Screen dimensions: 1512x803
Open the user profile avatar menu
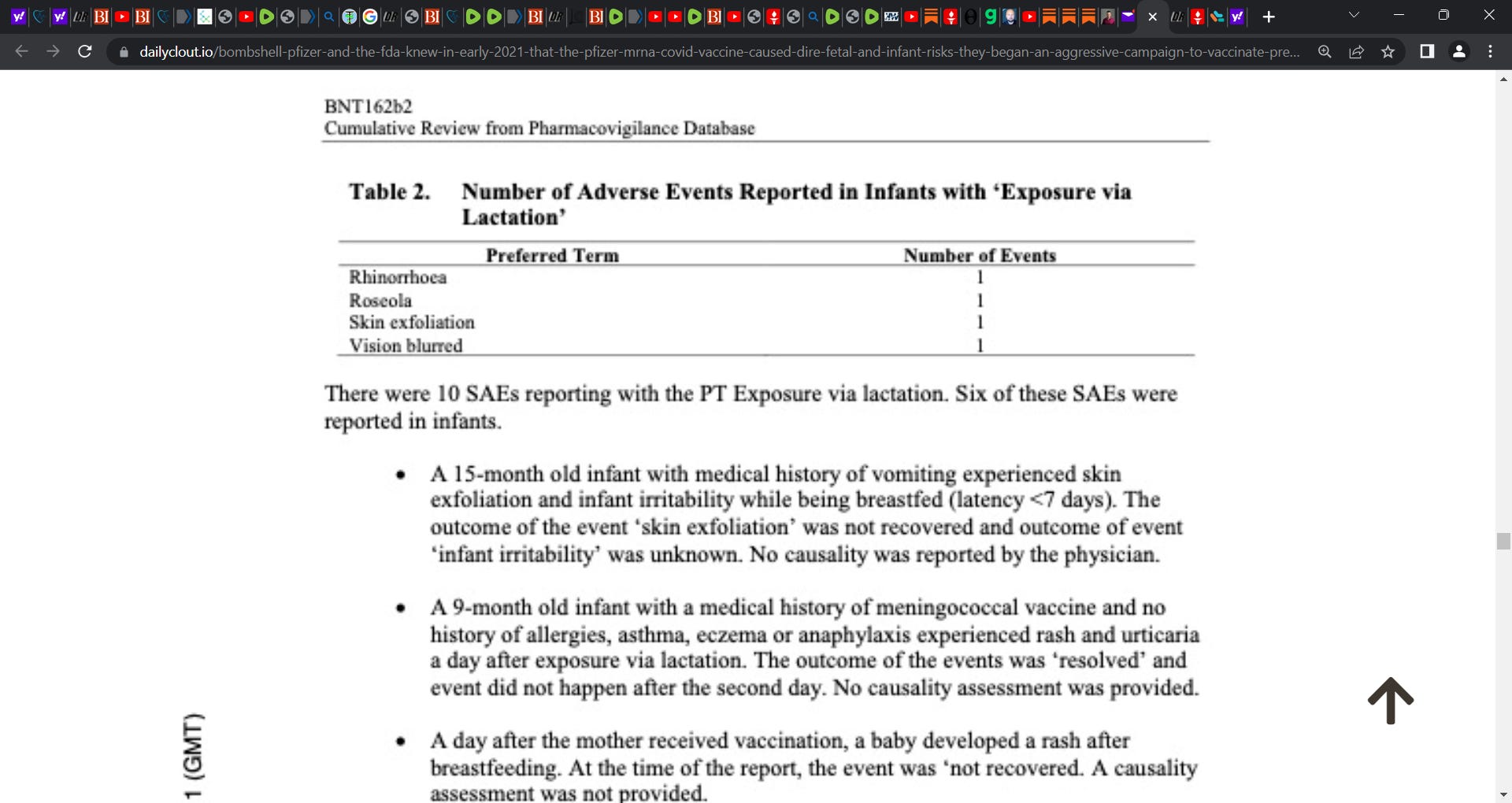(x=1458, y=52)
